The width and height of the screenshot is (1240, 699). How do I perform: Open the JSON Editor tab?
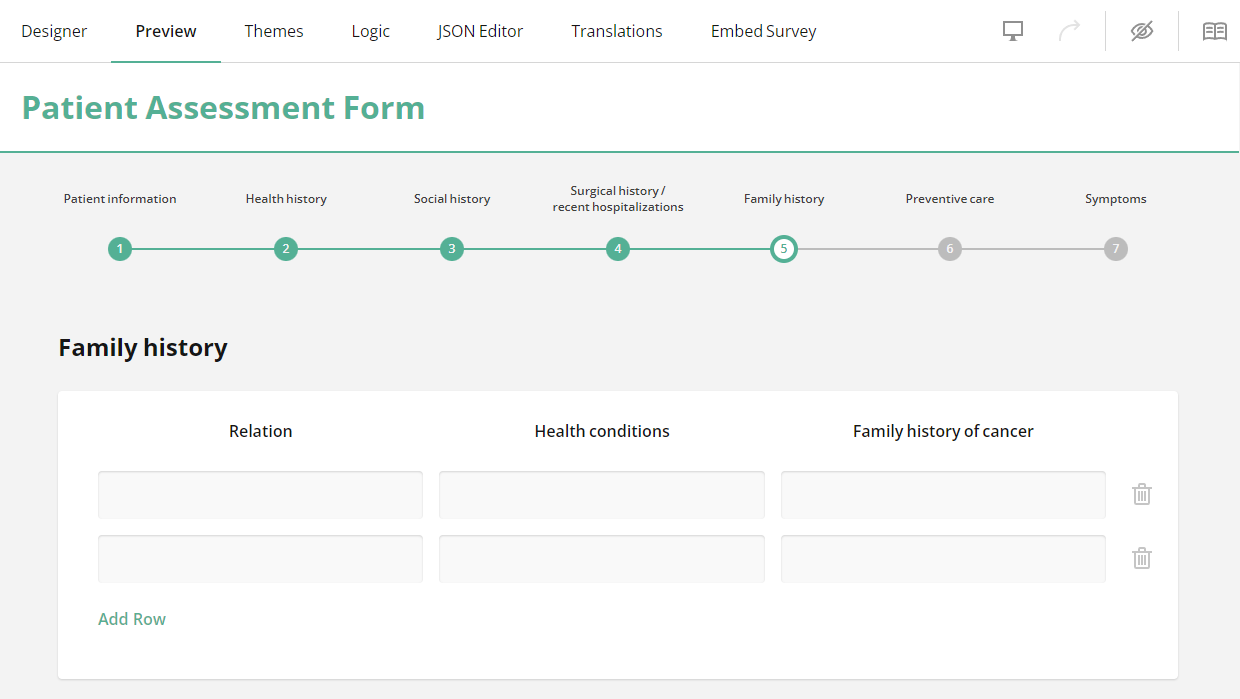[480, 31]
